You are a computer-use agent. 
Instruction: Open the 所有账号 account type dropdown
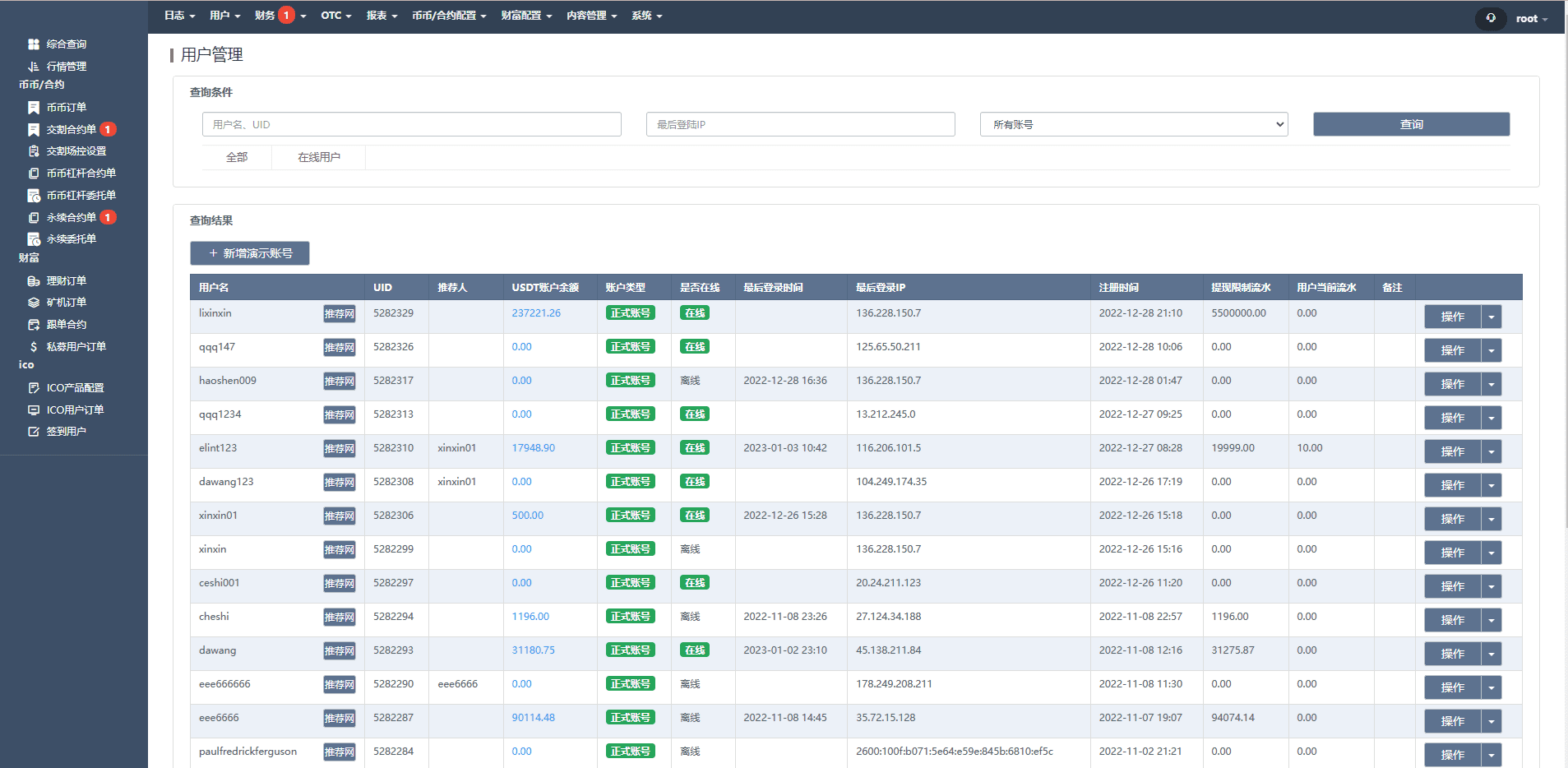pyautogui.click(x=1133, y=124)
